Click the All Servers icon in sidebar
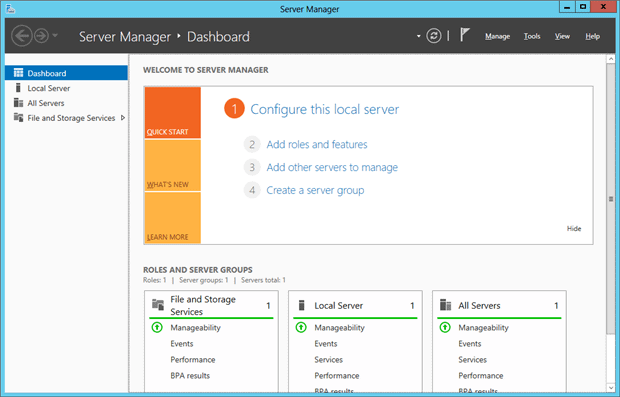The height and width of the screenshot is (397, 620). [x=18, y=103]
